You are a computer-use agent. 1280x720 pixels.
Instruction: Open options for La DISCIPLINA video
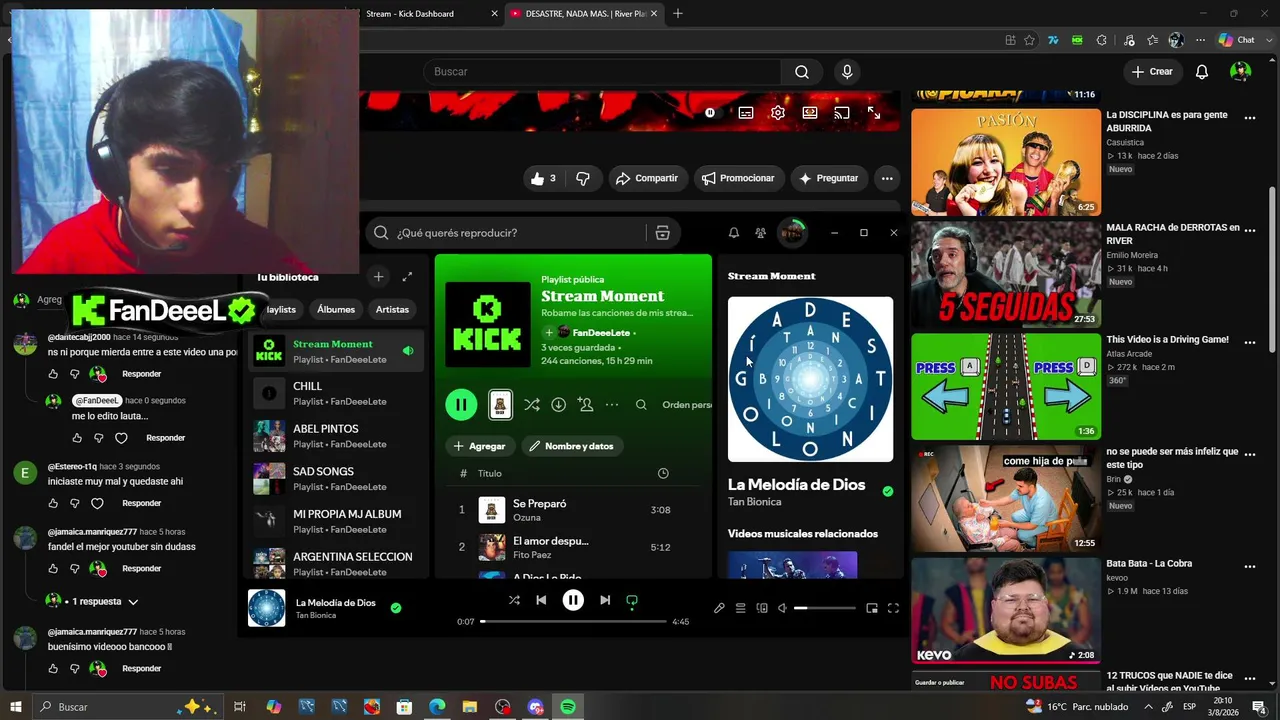1249,117
